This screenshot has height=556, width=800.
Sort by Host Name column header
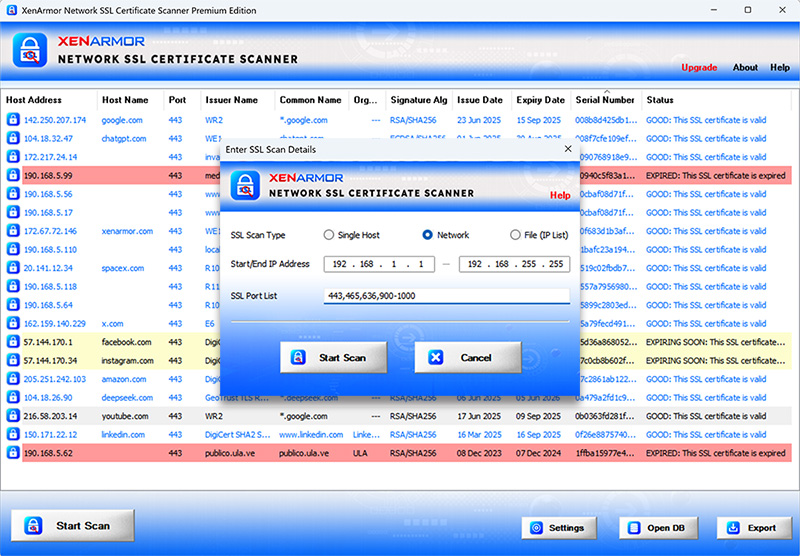click(130, 100)
